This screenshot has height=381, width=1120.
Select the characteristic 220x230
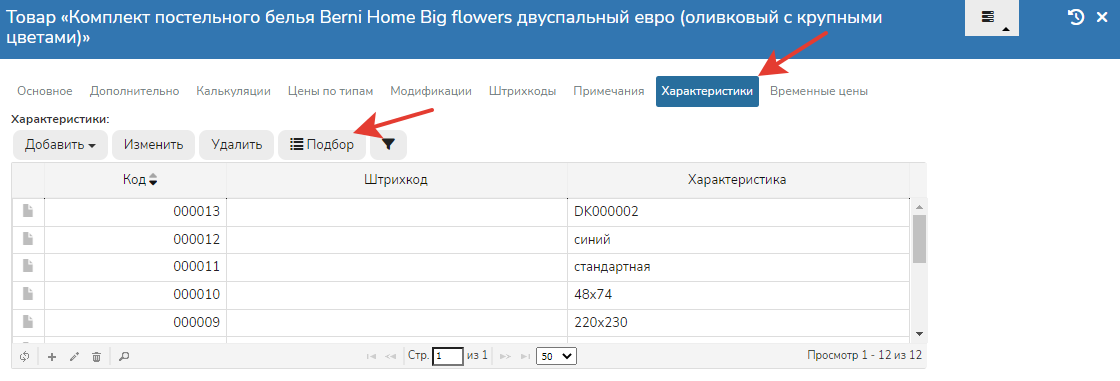pyautogui.click(x=738, y=322)
